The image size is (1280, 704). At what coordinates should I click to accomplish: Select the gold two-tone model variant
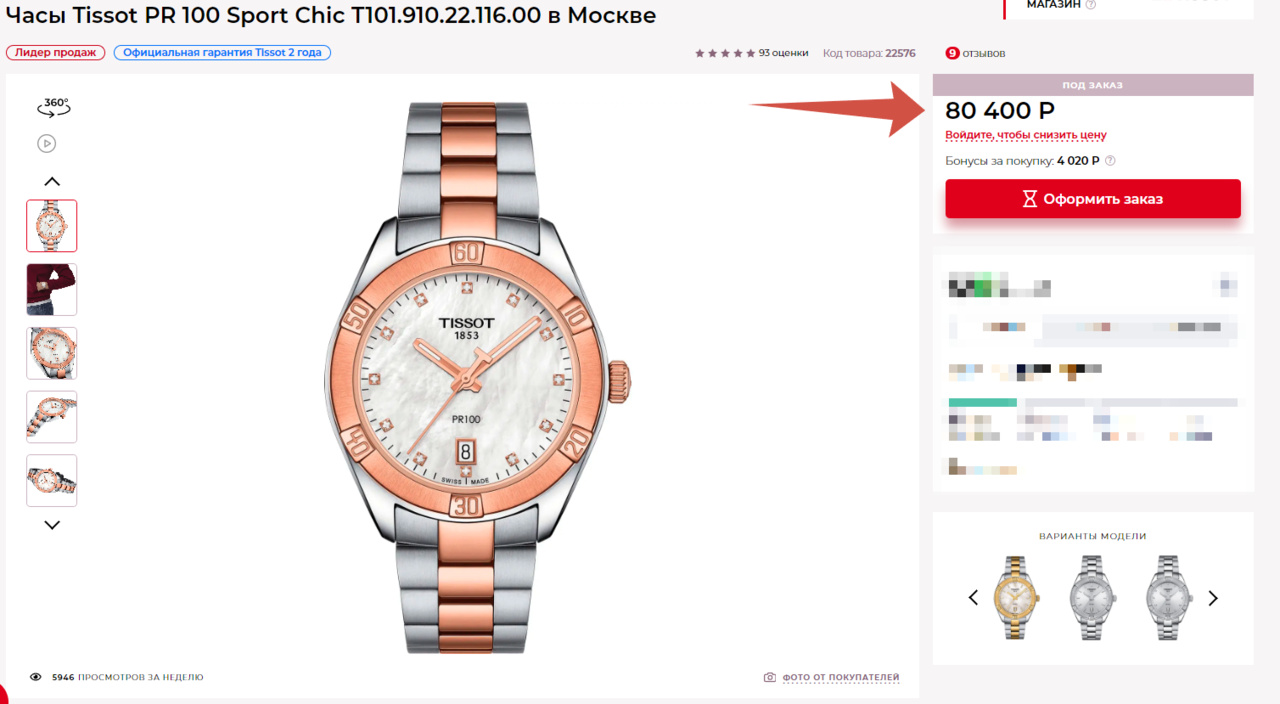(1017, 597)
